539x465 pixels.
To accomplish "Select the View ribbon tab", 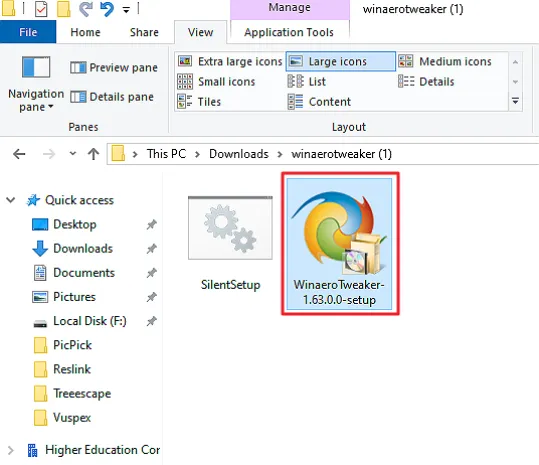I will coord(200,32).
